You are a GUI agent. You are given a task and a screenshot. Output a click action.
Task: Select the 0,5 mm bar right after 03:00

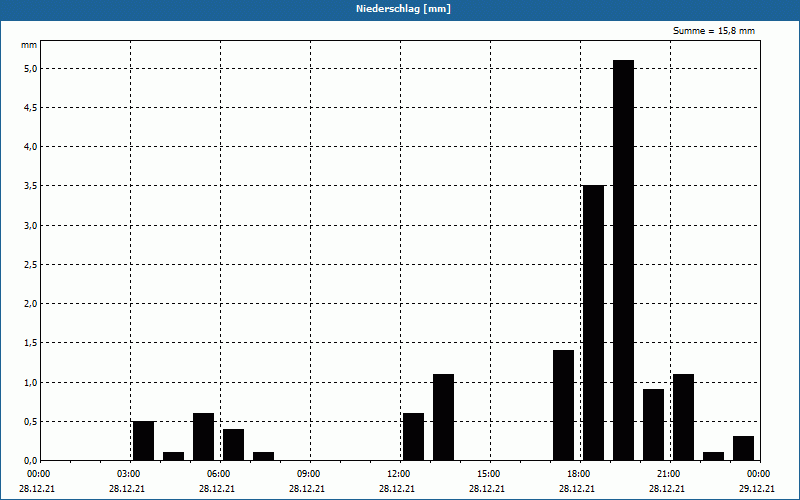point(143,441)
